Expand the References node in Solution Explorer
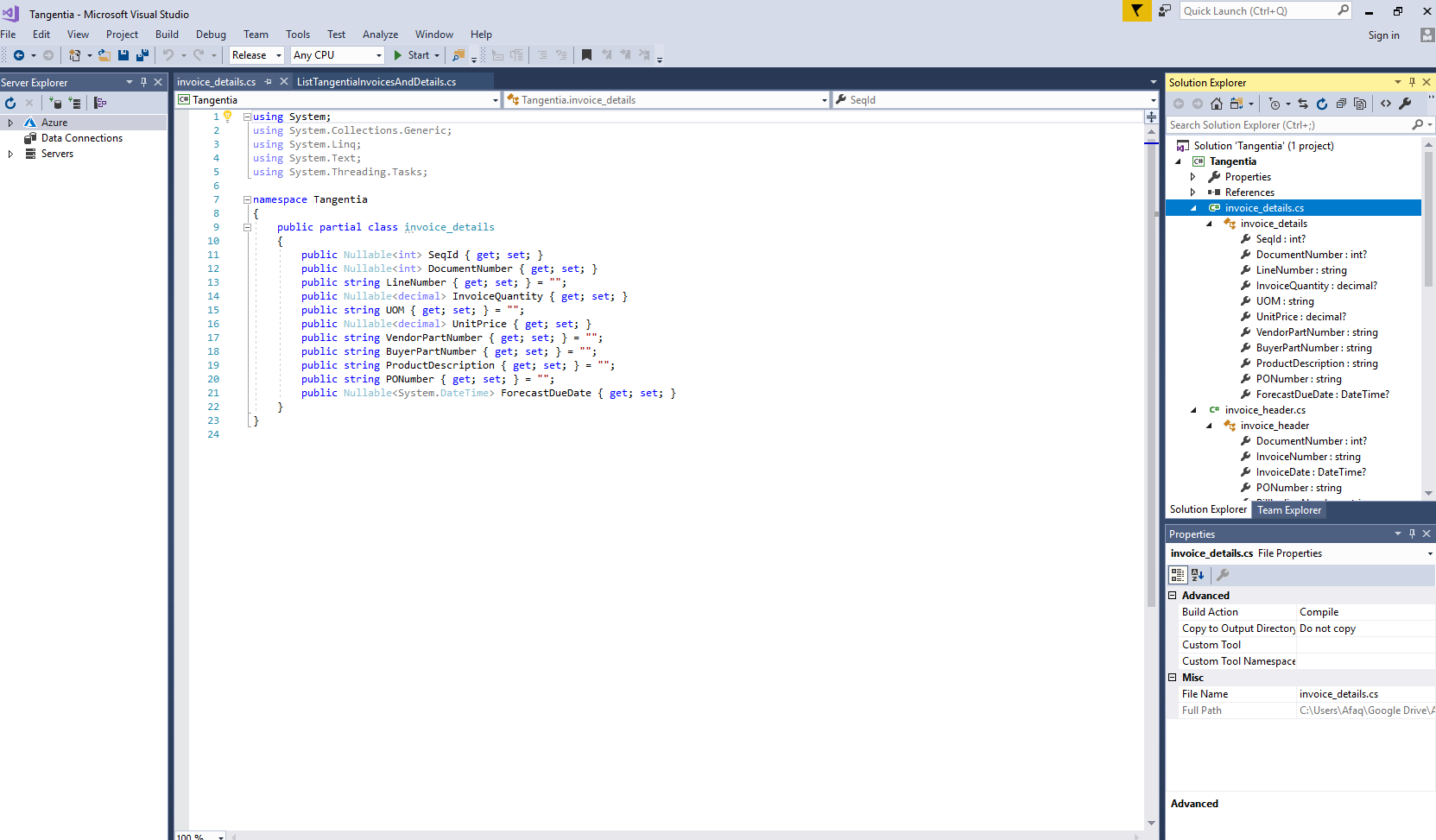The width and height of the screenshot is (1436, 840). click(x=1193, y=193)
